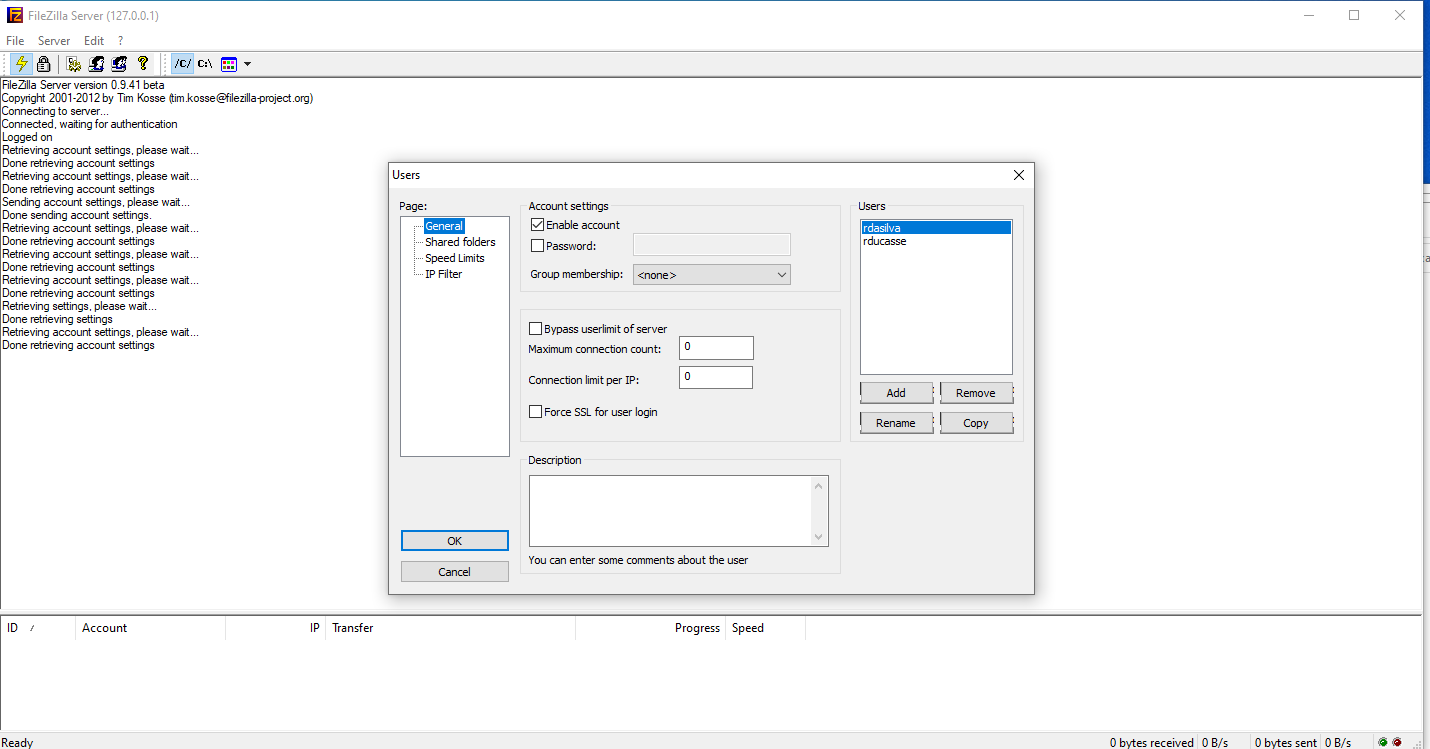Image resolution: width=1430 pixels, height=749 pixels.
Task: Tick the Password checkbox
Action: tap(538, 245)
